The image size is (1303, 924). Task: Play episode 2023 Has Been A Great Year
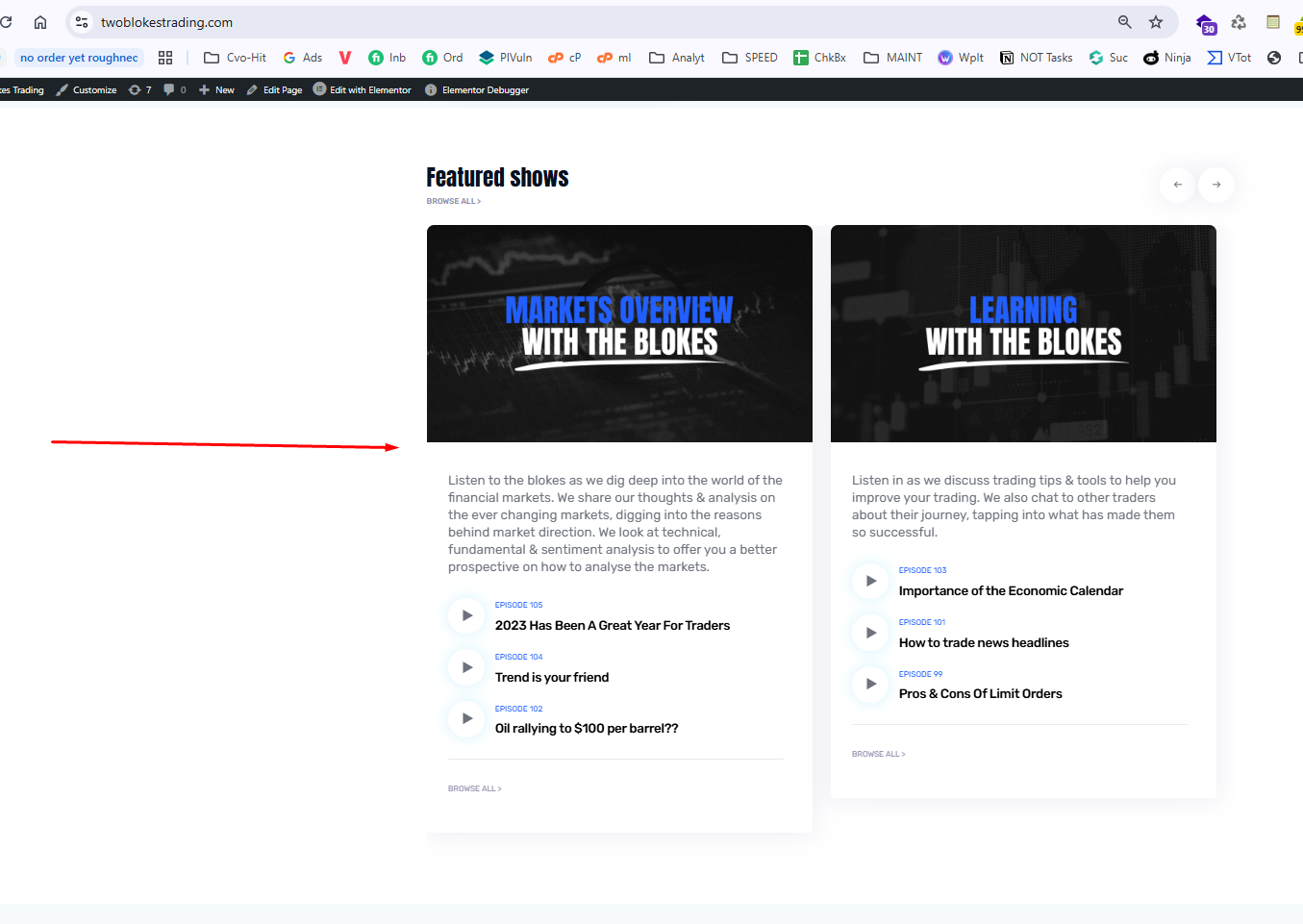point(466,615)
